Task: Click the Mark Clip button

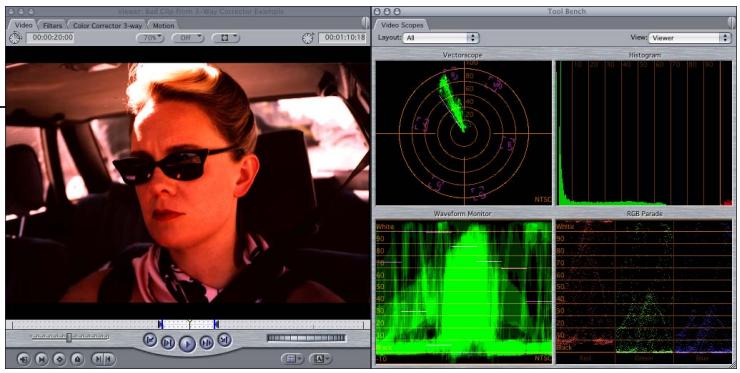Action: [x=42, y=359]
